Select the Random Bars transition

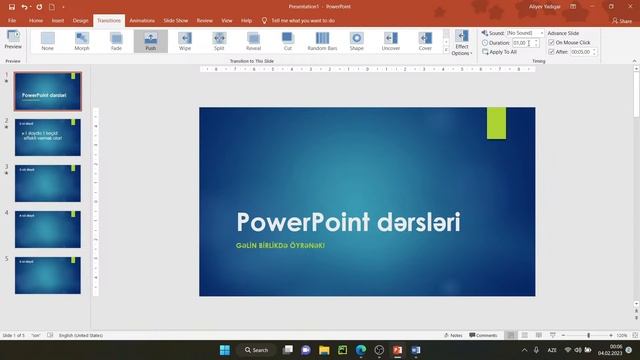322,41
